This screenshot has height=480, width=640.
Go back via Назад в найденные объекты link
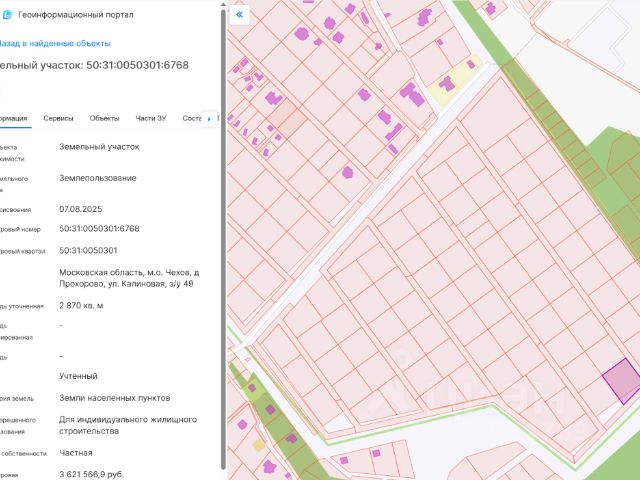tap(54, 44)
